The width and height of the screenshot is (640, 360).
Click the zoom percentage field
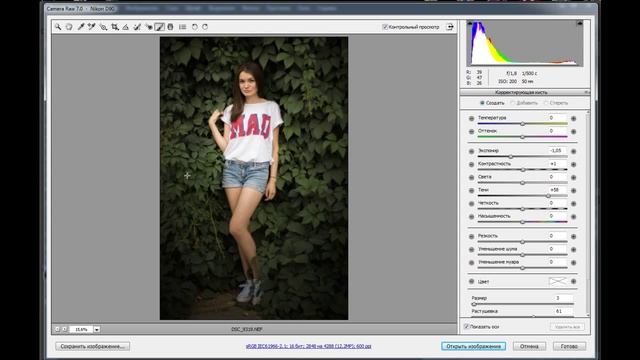click(x=81, y=329)
